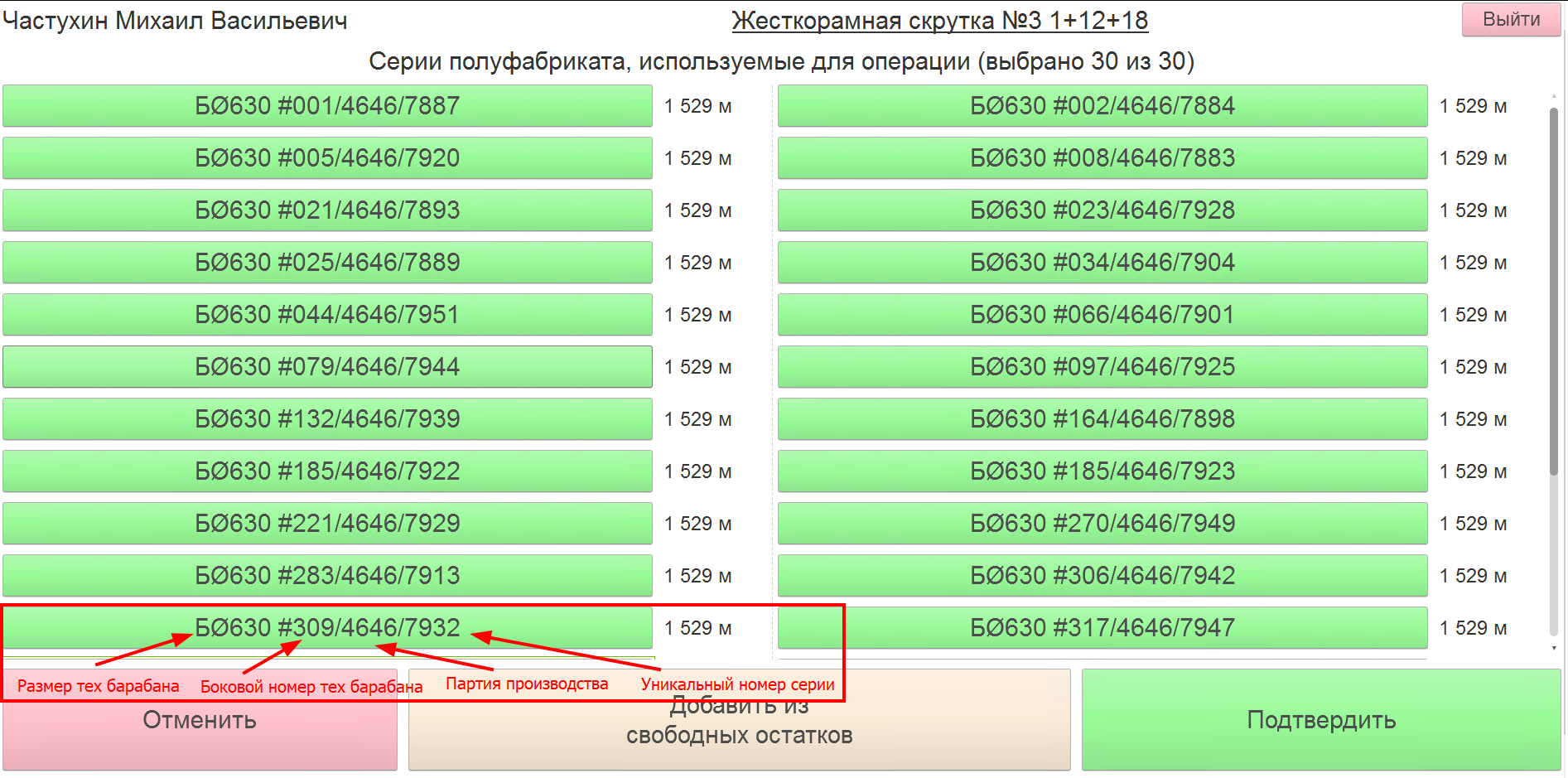Click the series list vertical scrollbar thumb

point(1554,292)
